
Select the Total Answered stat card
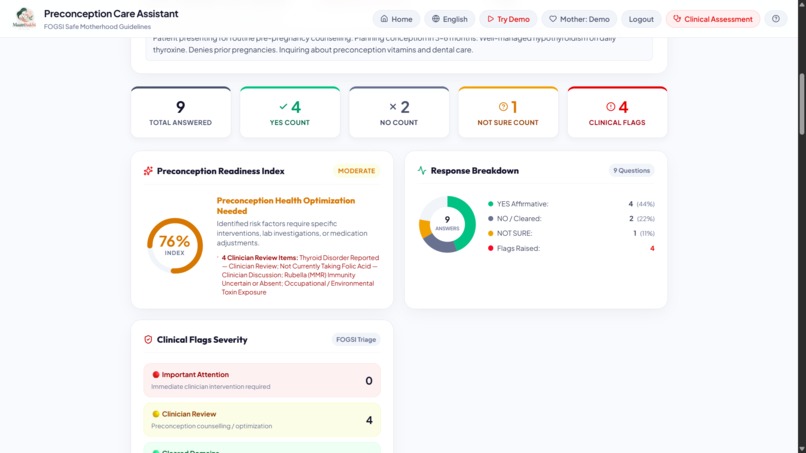click(x=181, y=112)
